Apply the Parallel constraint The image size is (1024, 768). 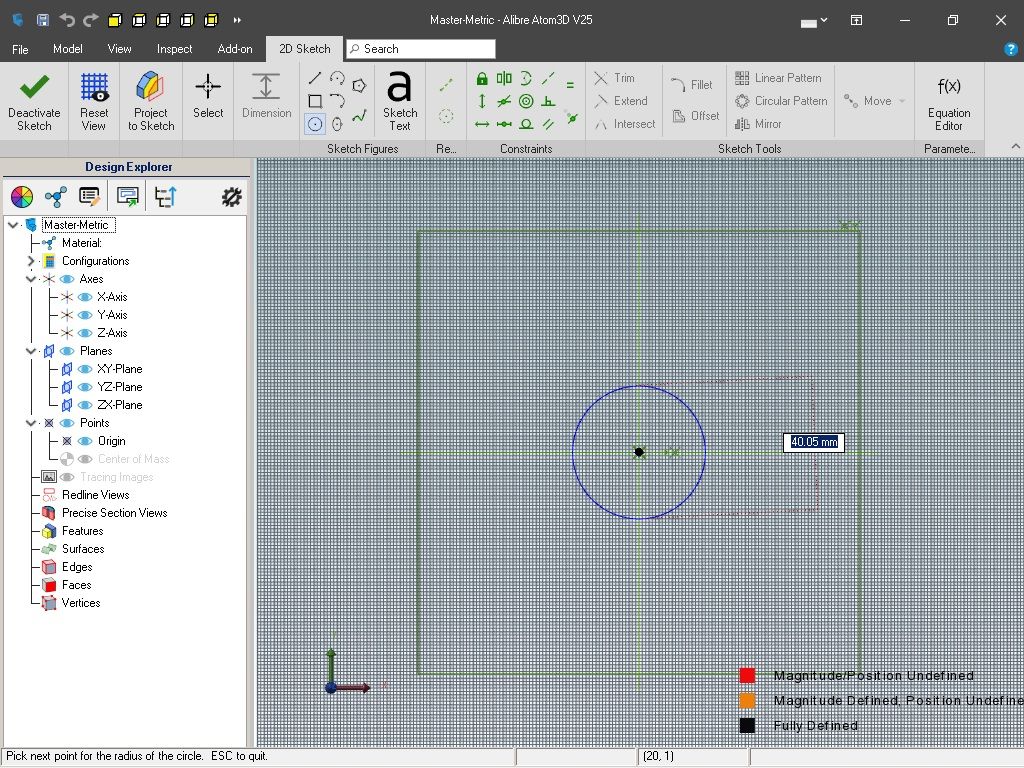pyautogui.click(x=549, y=124)
